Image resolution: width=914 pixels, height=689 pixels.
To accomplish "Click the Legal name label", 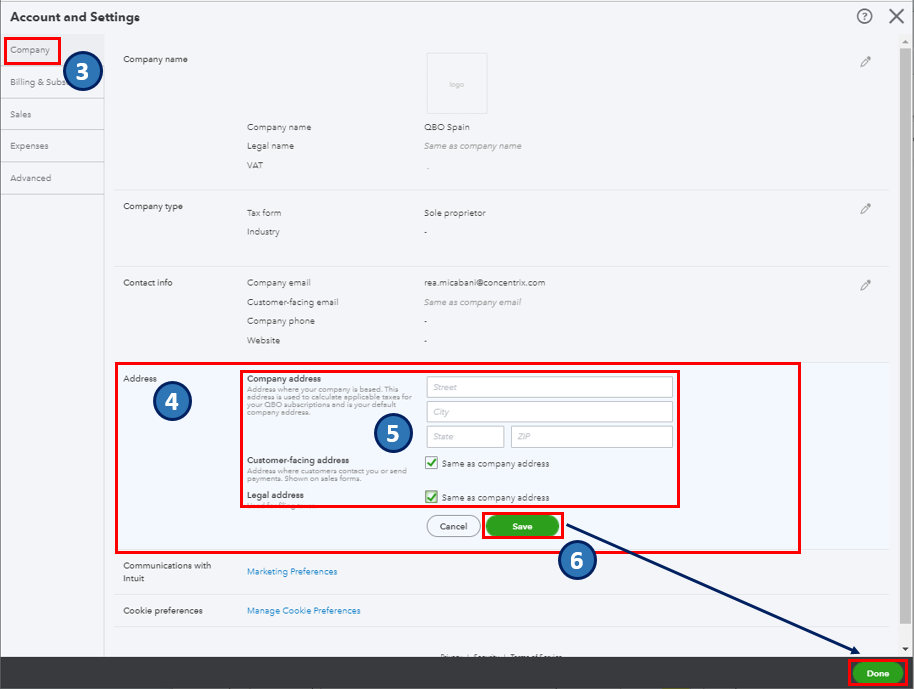I will tap(270, 146).
